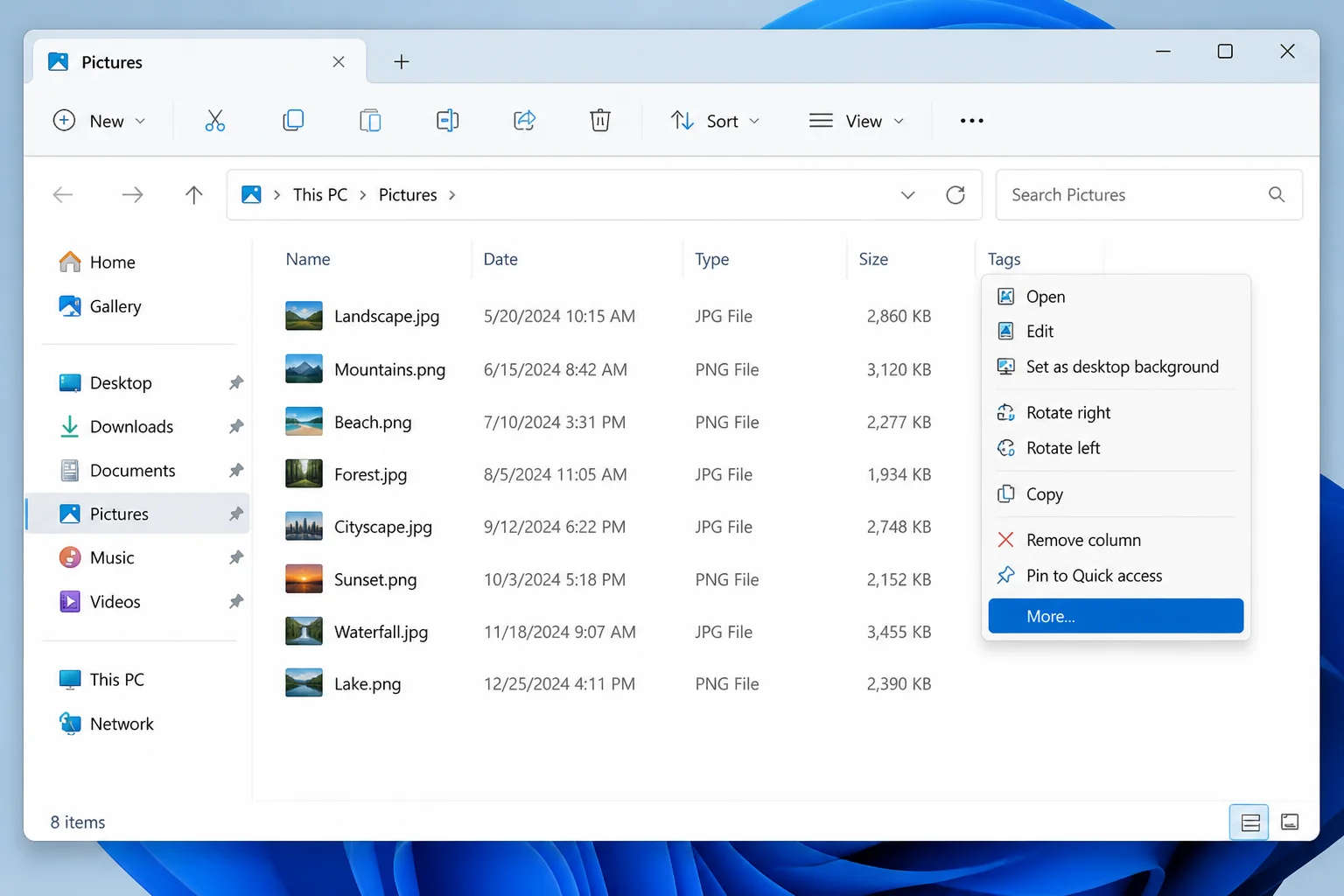Expand chevron after Pictures breadcrumb

[x=452, y=195]
